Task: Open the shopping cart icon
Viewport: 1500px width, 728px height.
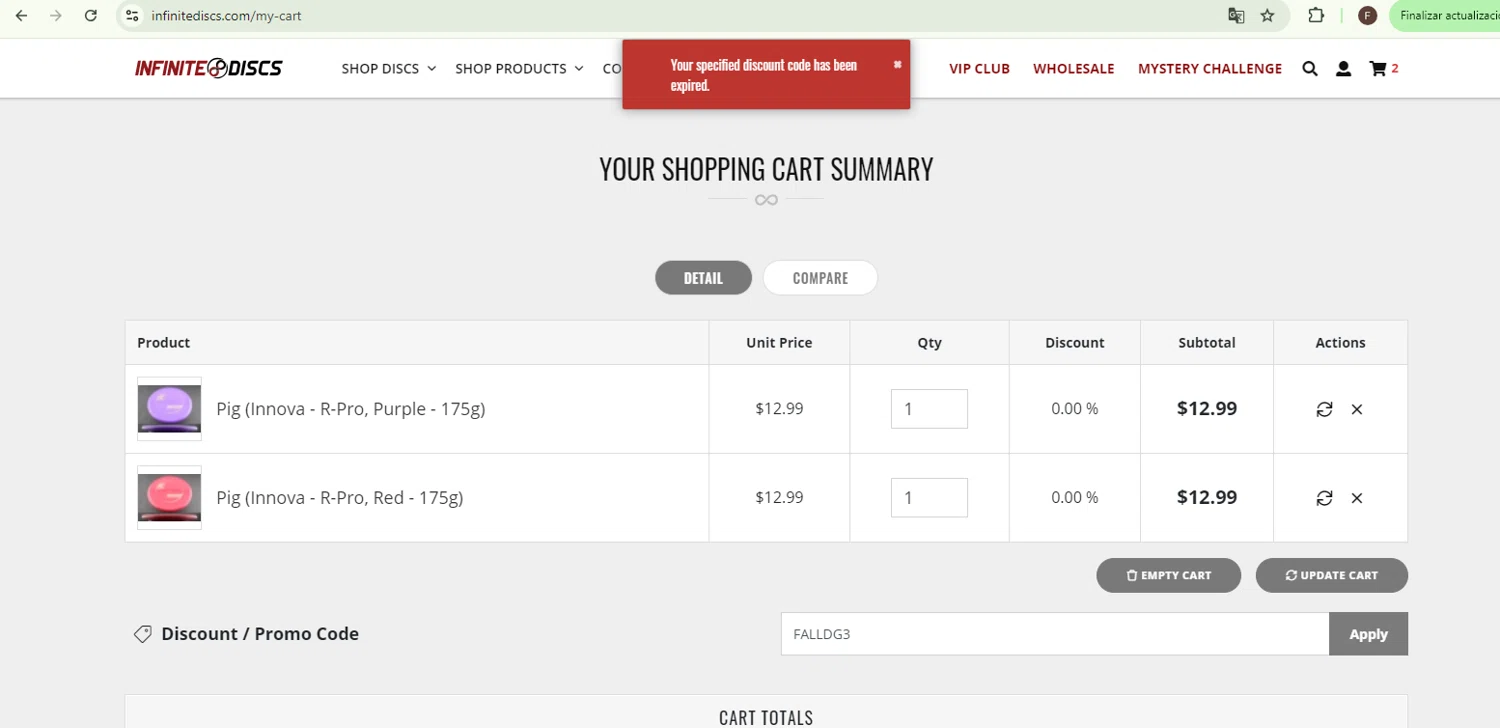Action: click(x=1378, y=69)
